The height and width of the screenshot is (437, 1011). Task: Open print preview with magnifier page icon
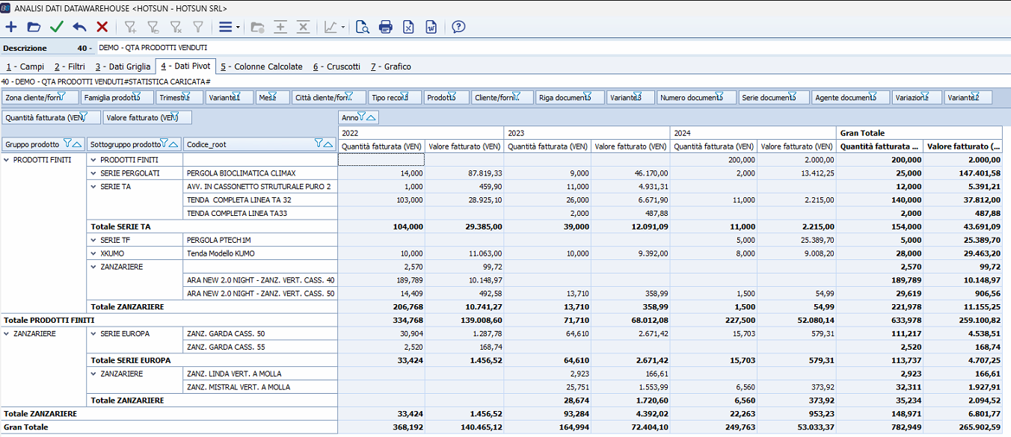point(362,27)
